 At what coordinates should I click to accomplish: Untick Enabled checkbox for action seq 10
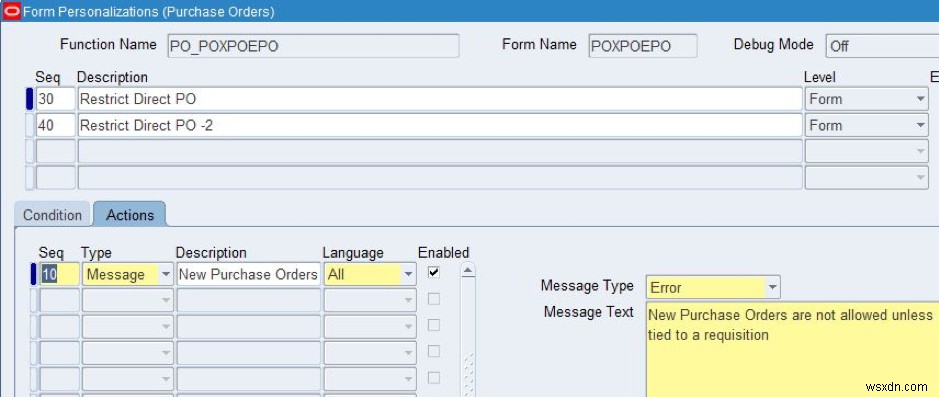[434, 273]
